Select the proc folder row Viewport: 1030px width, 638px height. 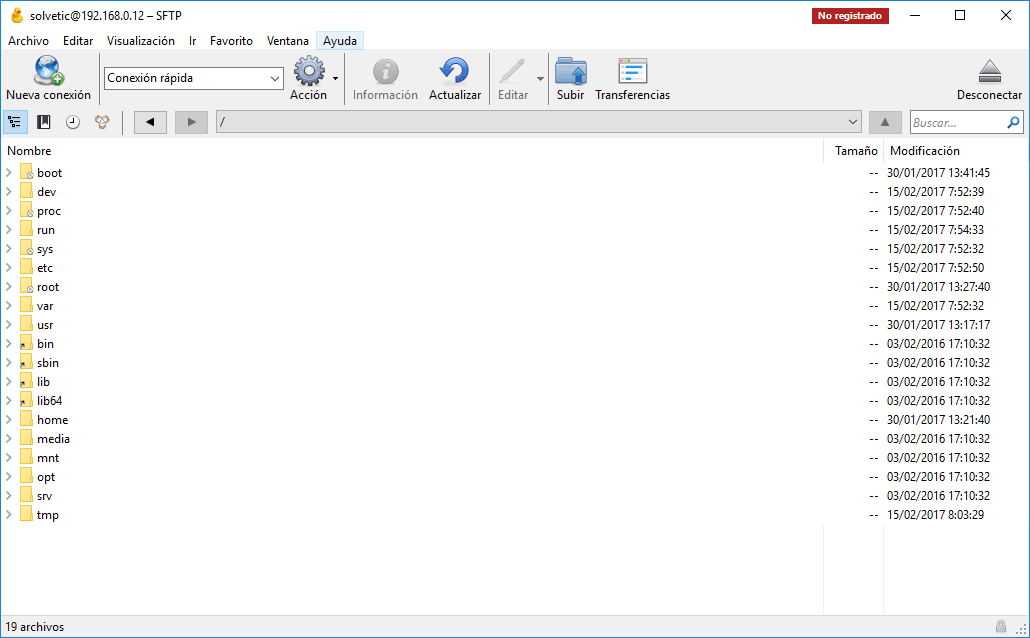tap(514, 210)
